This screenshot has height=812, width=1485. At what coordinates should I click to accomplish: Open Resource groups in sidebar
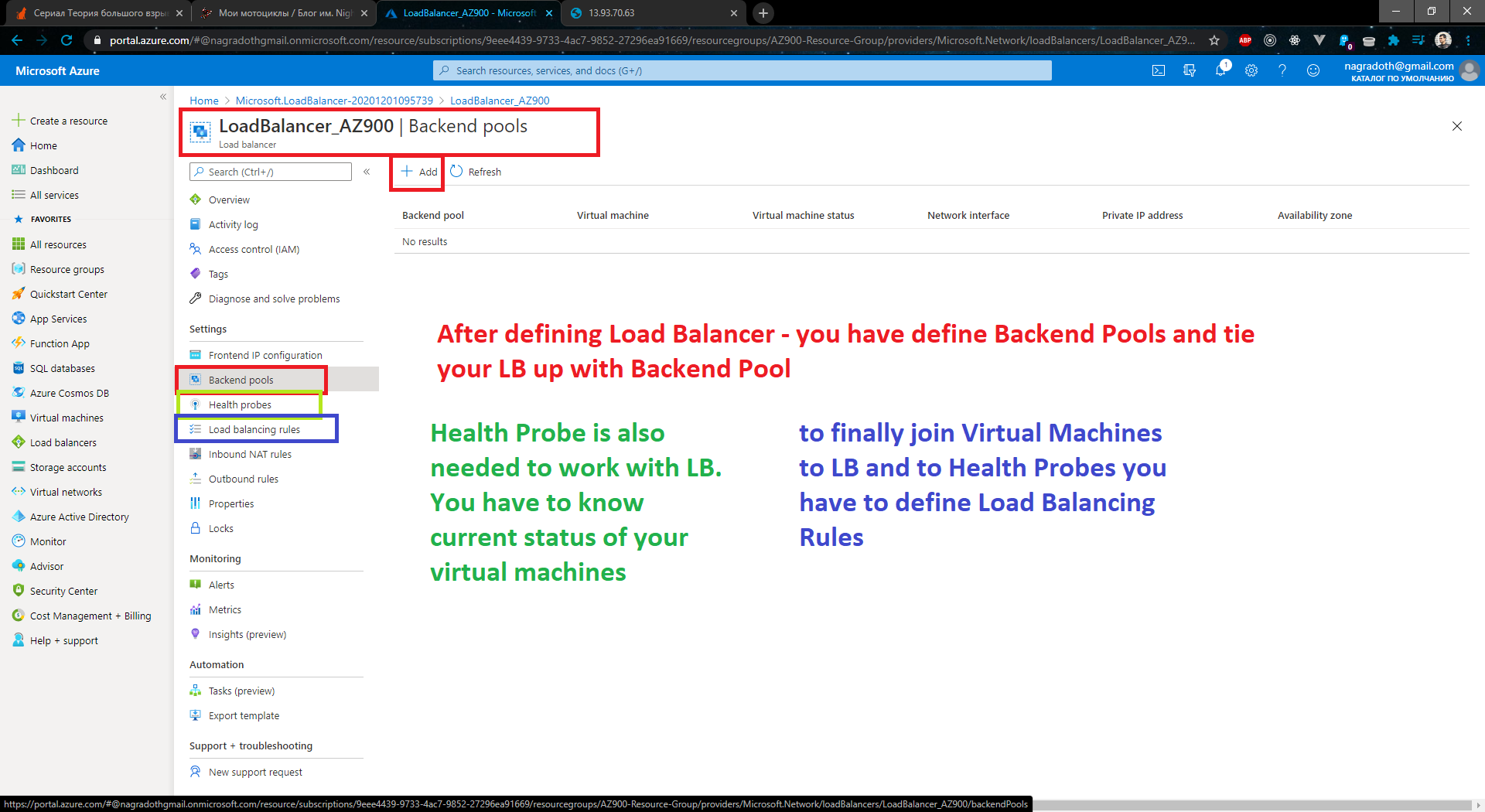pyautogui.click(x=58, y=269)
